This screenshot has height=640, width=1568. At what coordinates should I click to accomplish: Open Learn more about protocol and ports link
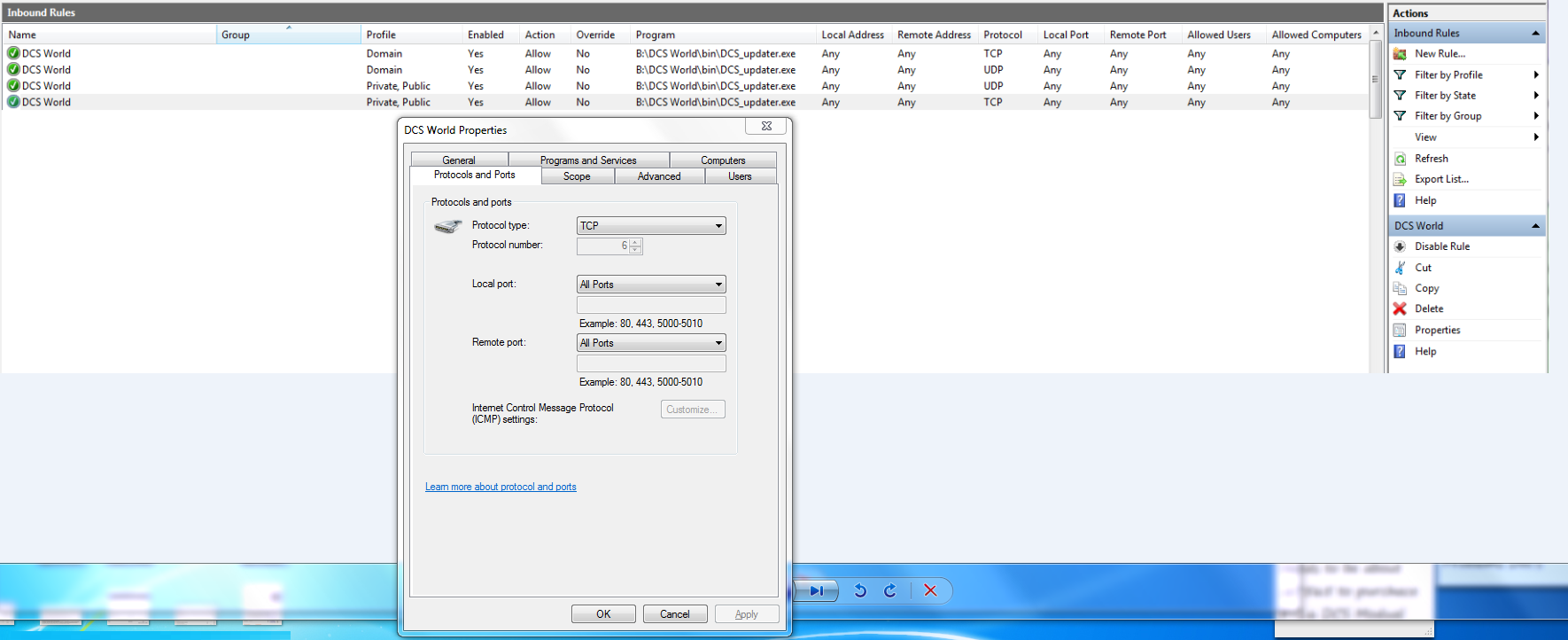[x=501, y=487]
